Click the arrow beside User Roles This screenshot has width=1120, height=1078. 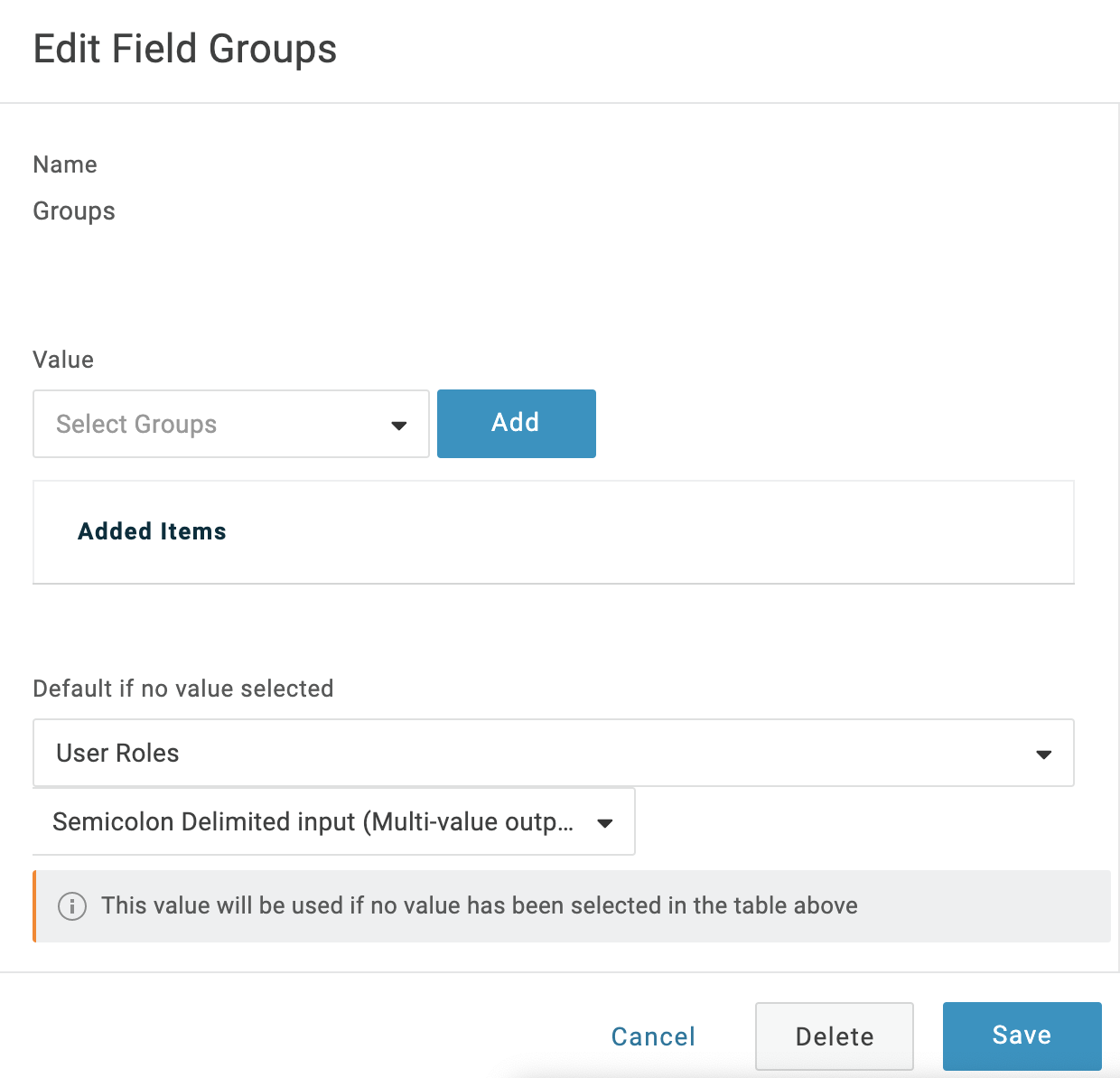(x=1043, y=754)
